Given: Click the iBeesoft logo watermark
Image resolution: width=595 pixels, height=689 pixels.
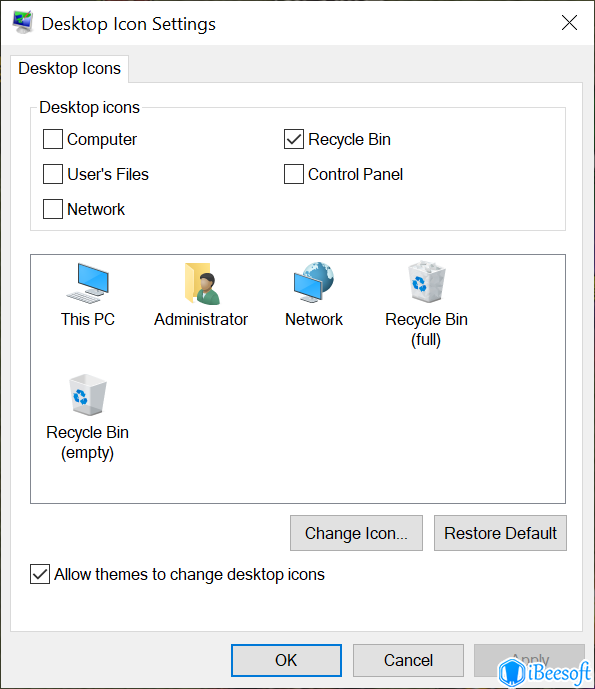Looking at the screenshot, I should tap(544, 672).
